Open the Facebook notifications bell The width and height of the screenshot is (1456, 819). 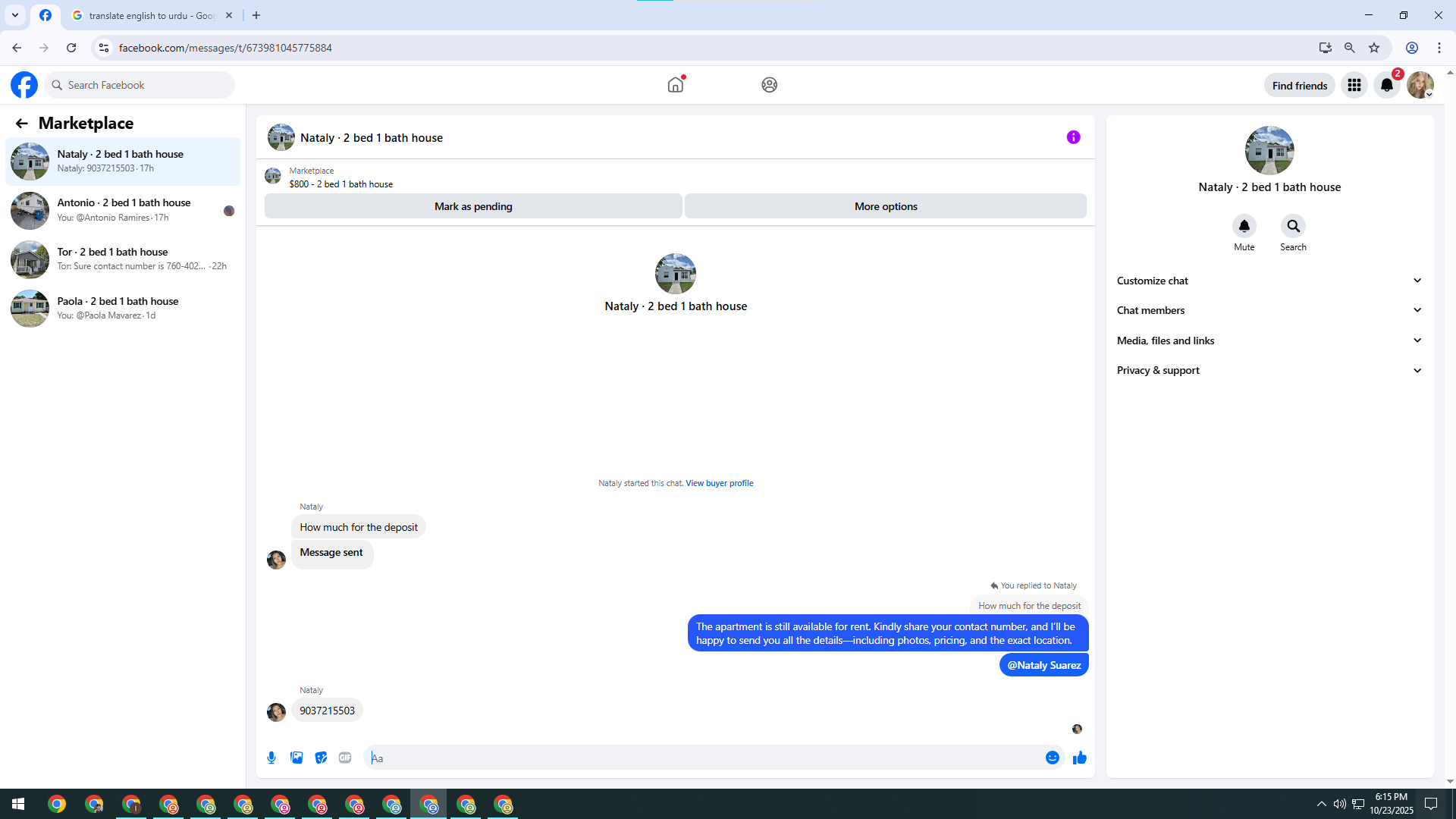click(1386, 85)
